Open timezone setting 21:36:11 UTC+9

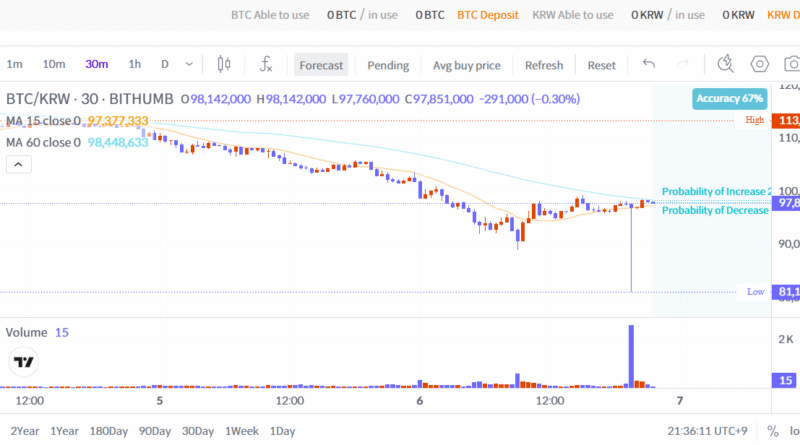point(707,431)
